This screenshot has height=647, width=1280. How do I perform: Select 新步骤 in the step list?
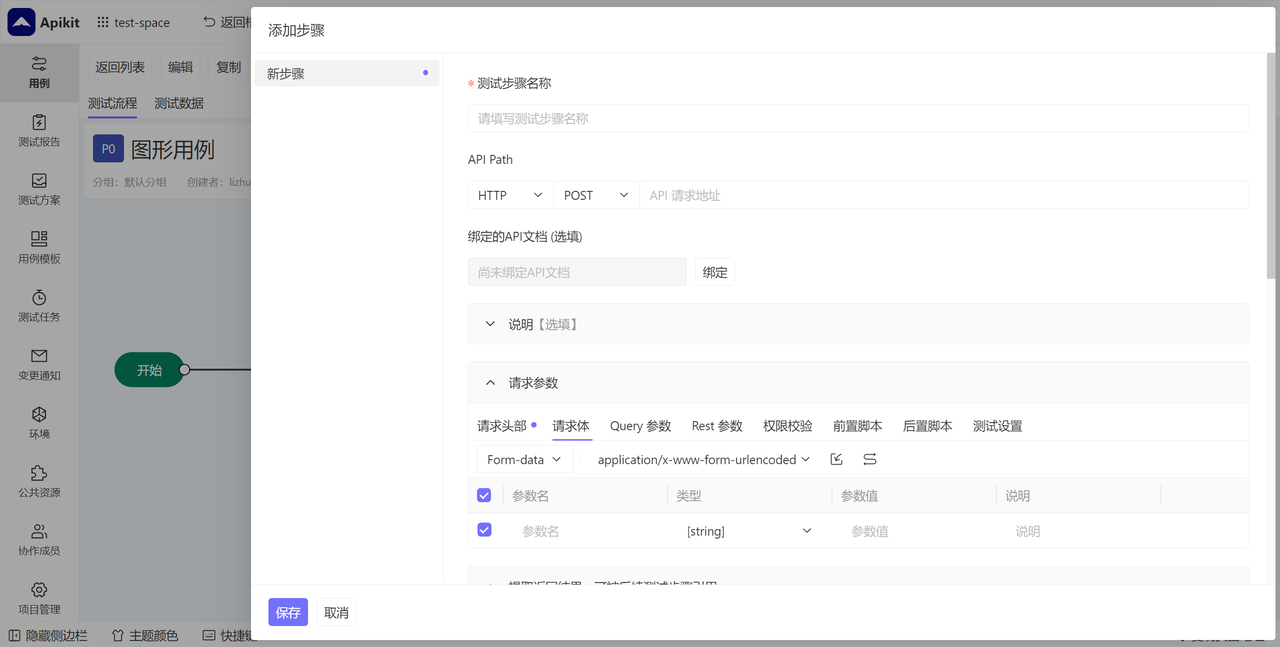pos(346,73)
